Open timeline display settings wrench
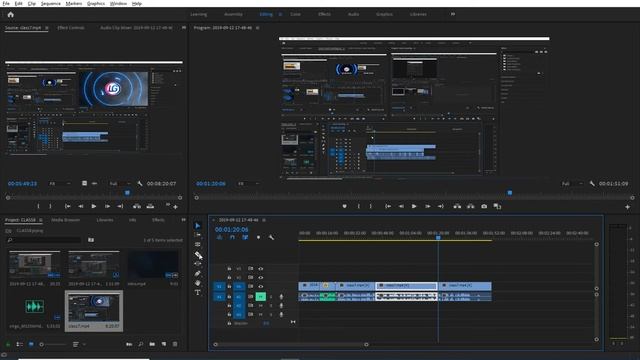Image resolution: width=640 pixels, height=360 pixels. (271, 237)
